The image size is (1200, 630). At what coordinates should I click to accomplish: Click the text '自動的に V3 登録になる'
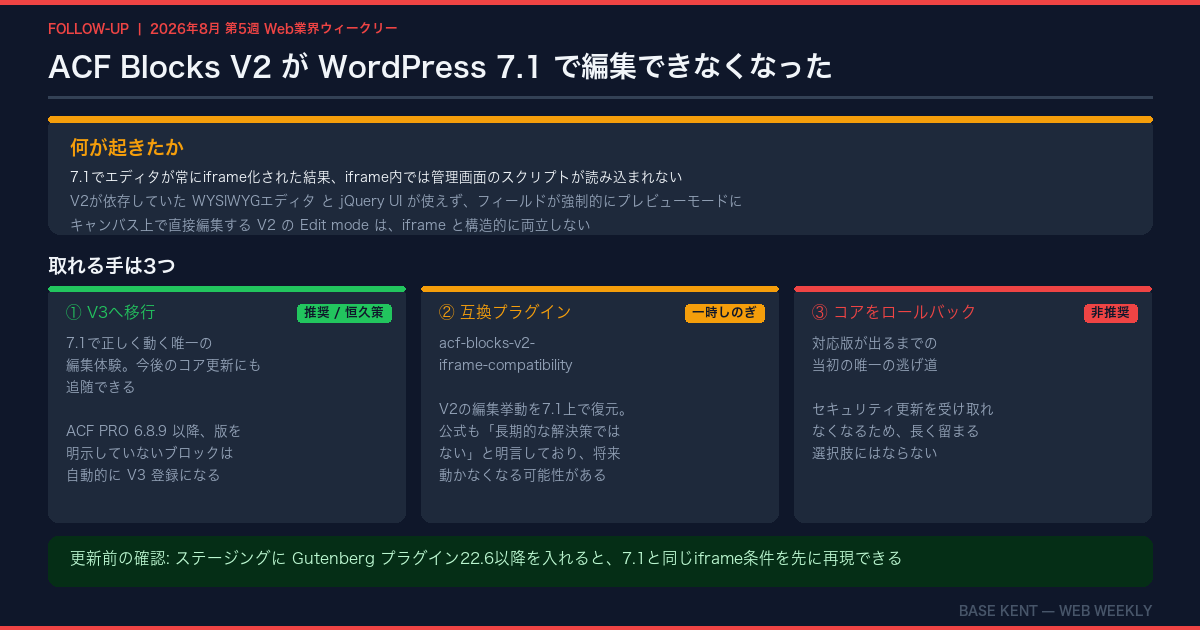(143, 475)
